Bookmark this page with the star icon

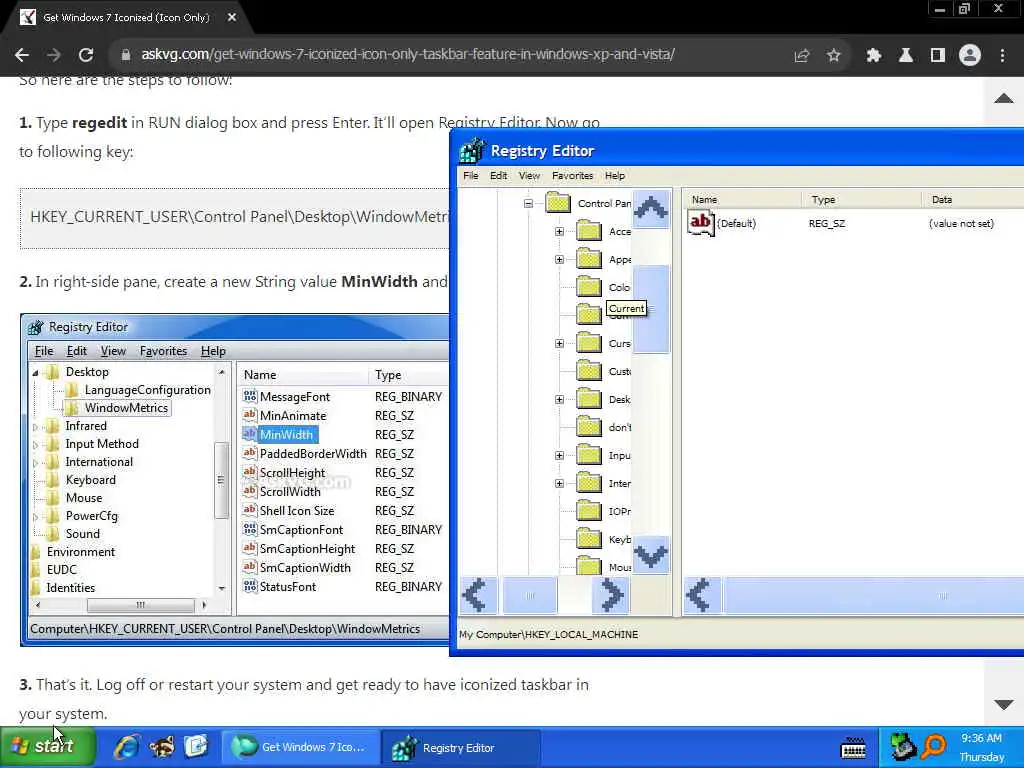[x=833, y=56]
